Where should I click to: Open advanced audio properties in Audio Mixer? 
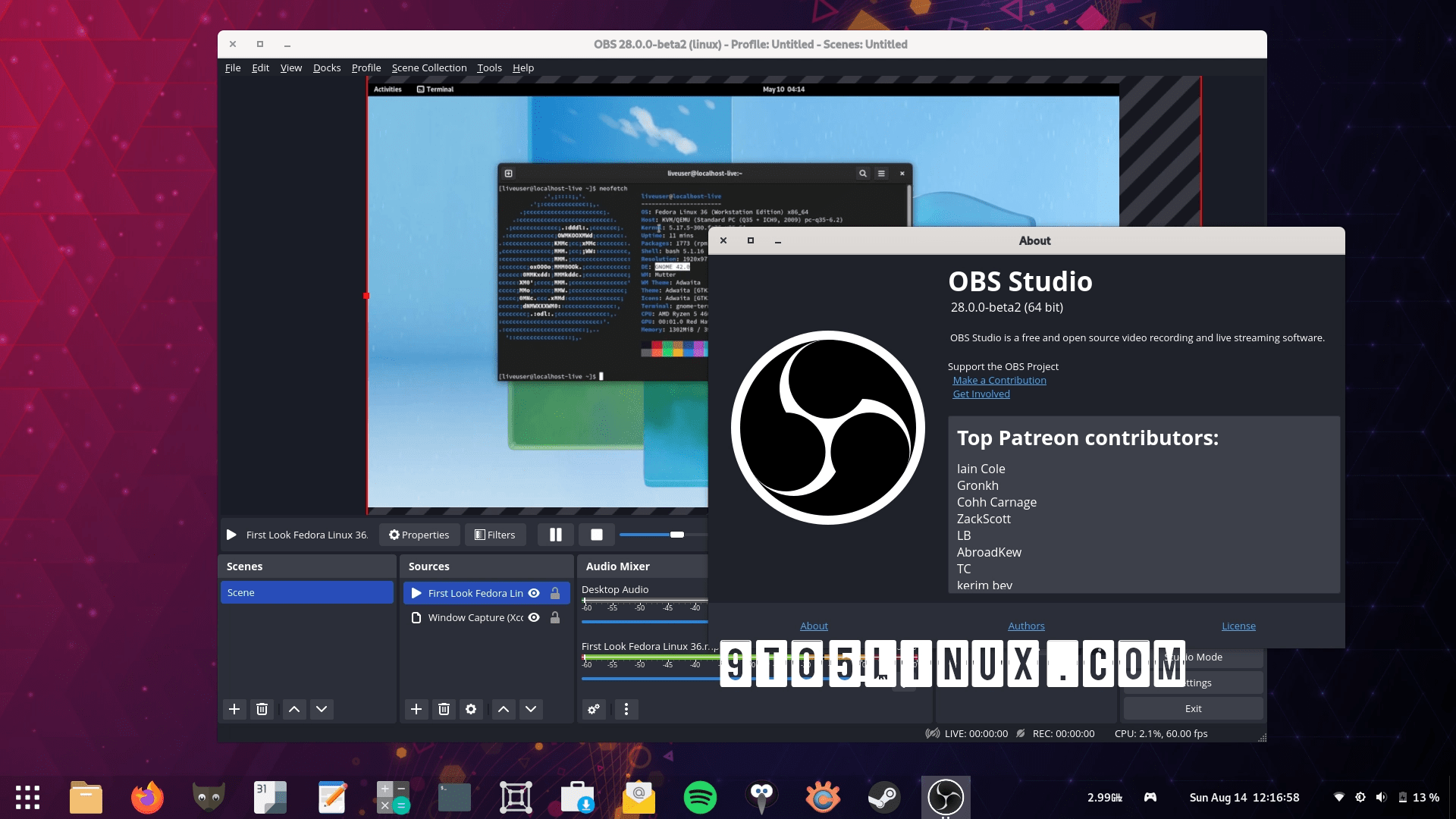pos(594,709)
